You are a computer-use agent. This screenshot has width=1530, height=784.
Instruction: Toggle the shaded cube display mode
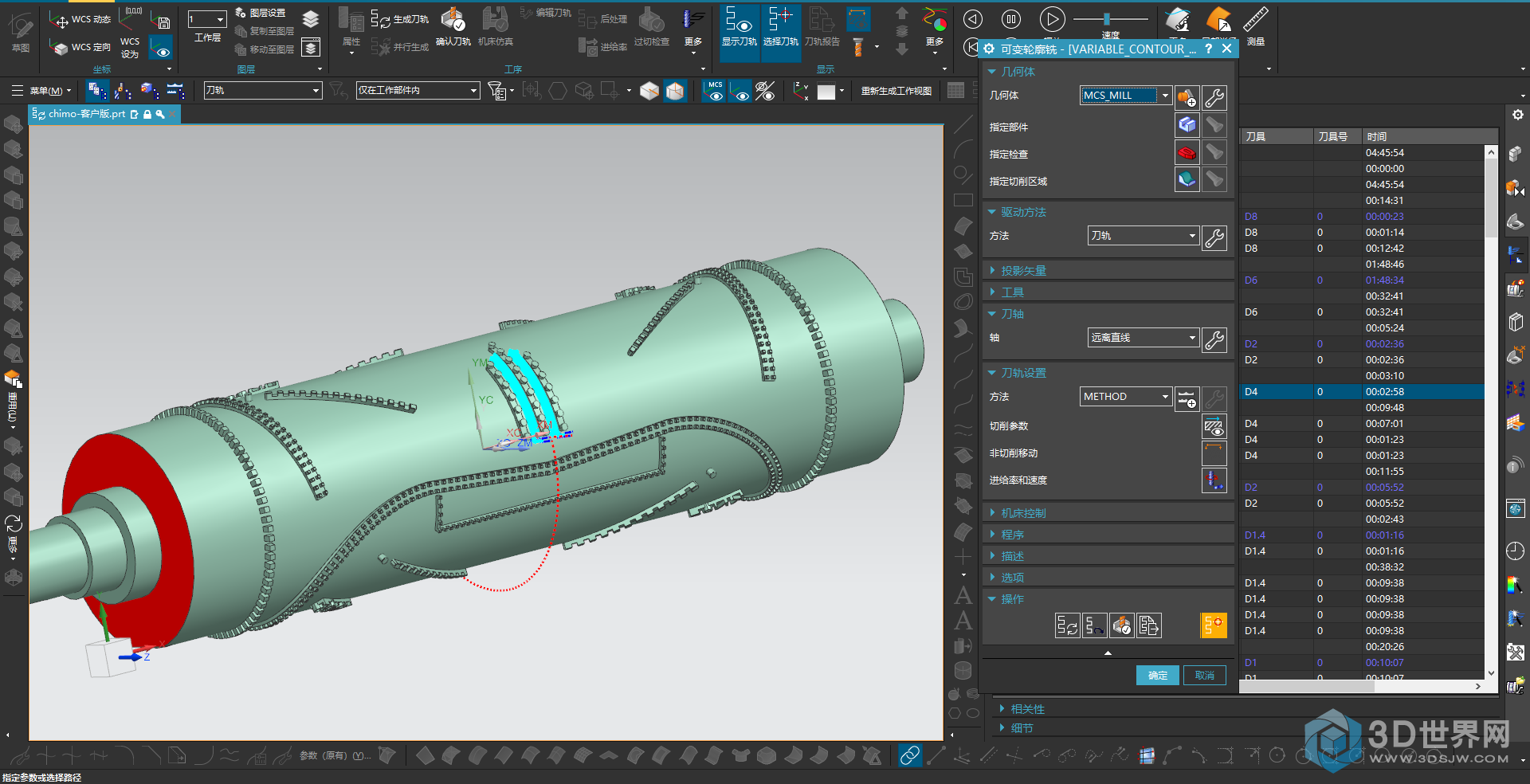tap(649, 91)
